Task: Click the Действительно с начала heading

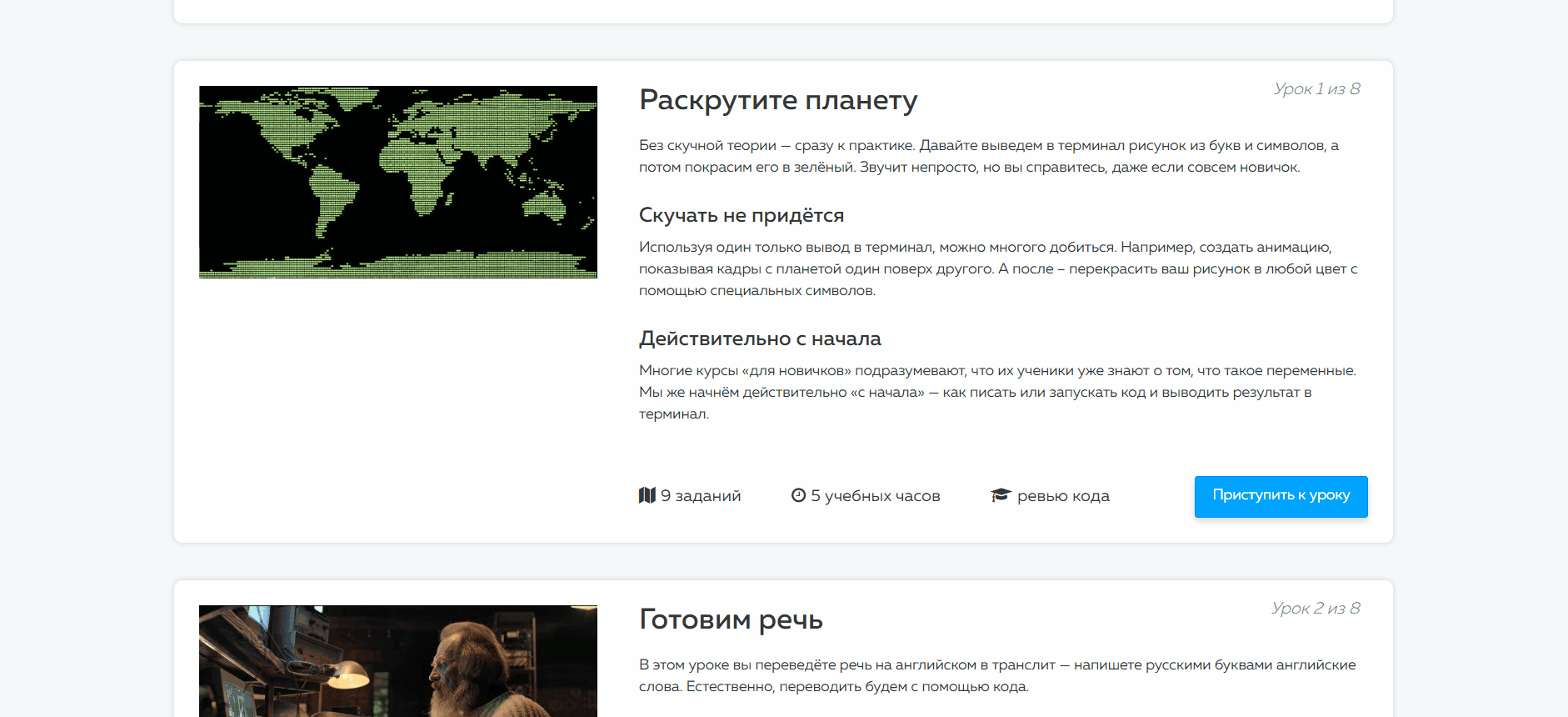Action: pos(760,338)
